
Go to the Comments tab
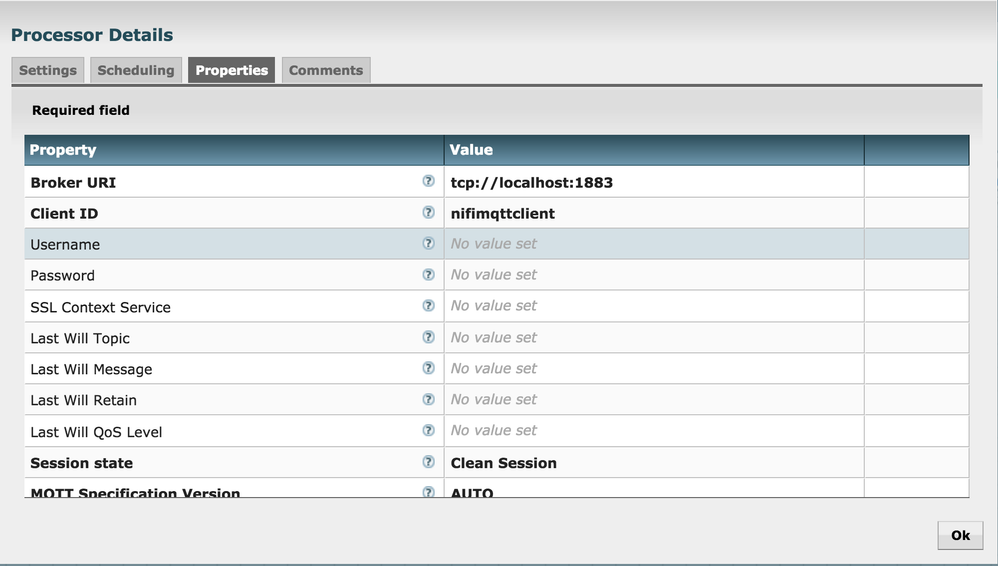pyautogui.click(x=326, y=70)
